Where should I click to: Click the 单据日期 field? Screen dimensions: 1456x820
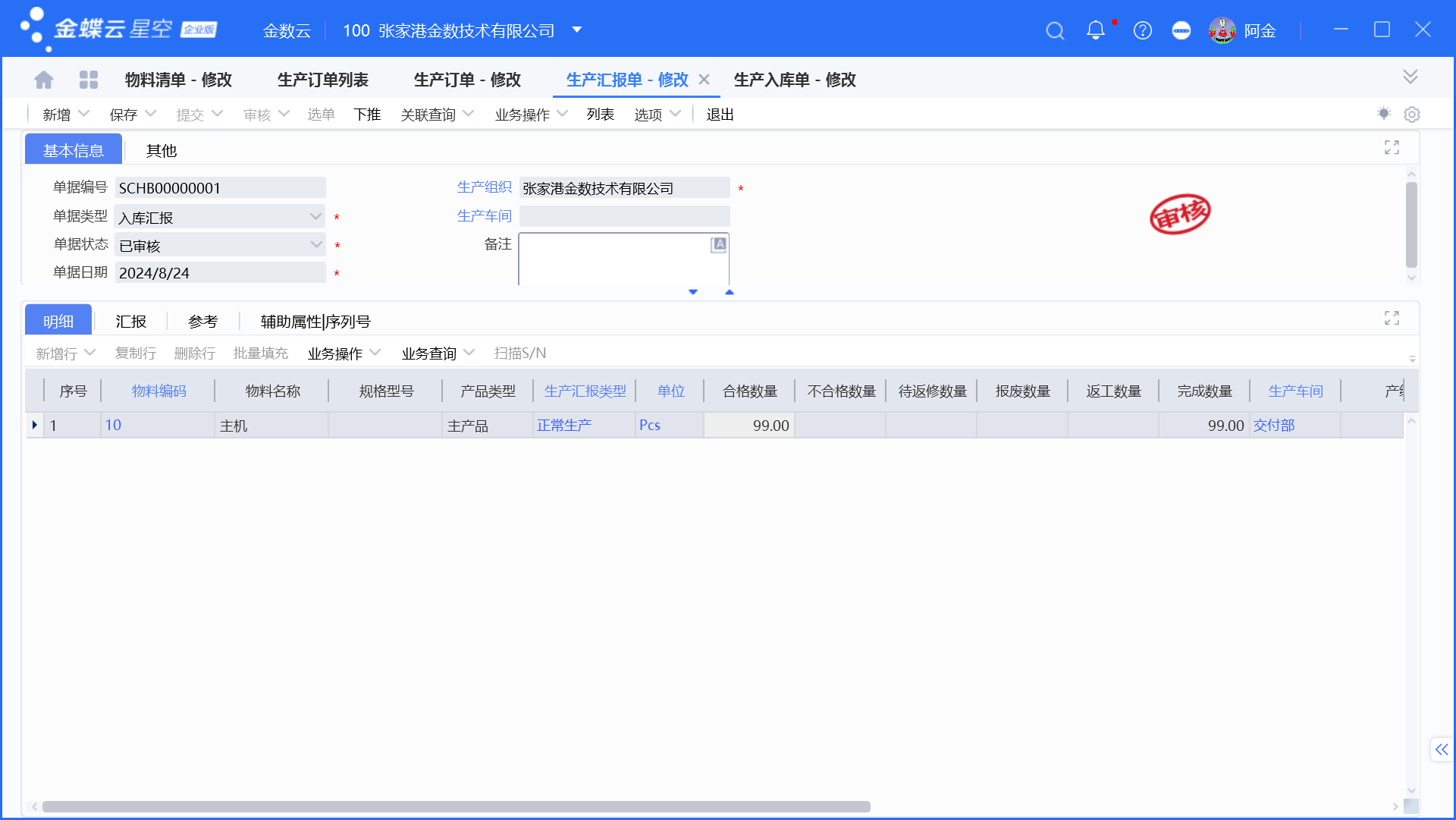pos(220,272)
